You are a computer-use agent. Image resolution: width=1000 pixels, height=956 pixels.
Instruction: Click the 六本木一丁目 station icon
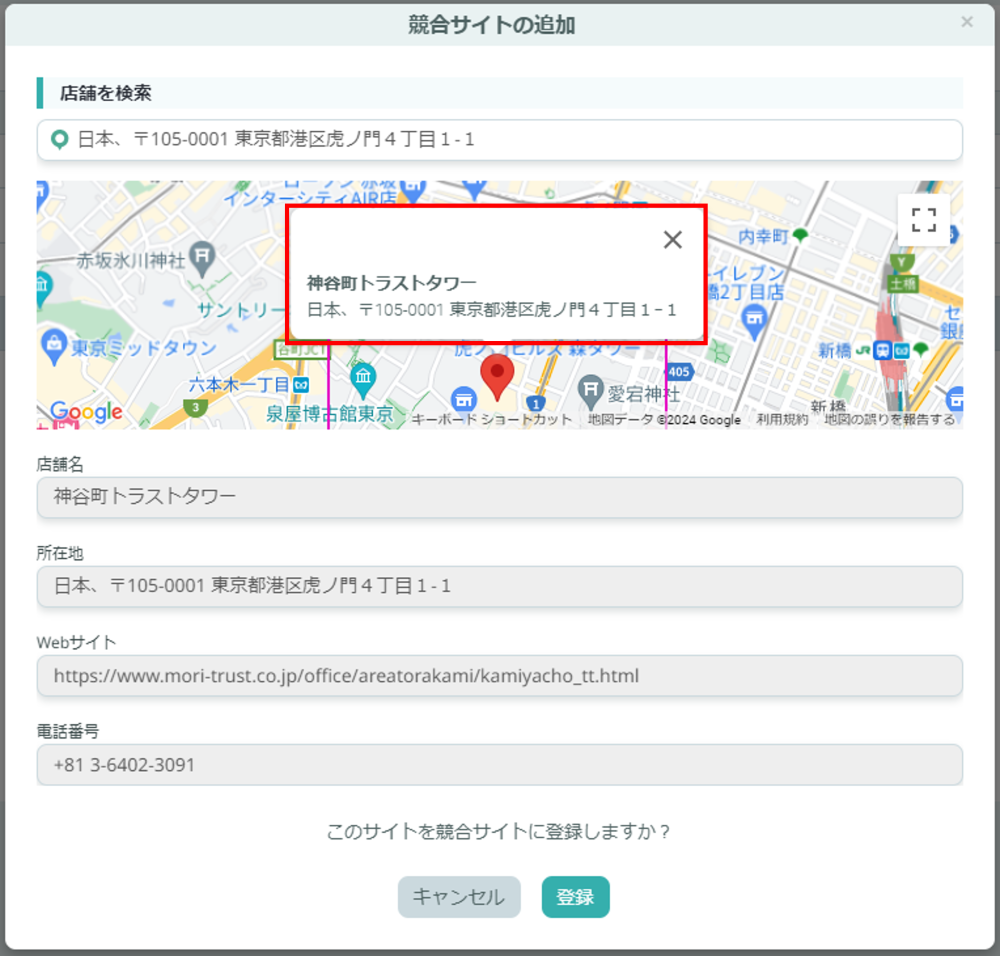pos(301,385)
